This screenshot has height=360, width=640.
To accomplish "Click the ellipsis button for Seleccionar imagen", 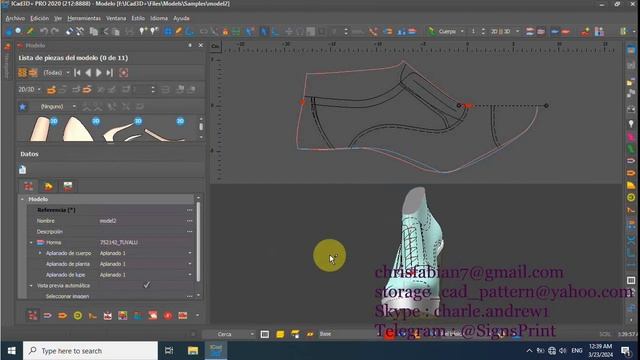I will coord(189,296).
